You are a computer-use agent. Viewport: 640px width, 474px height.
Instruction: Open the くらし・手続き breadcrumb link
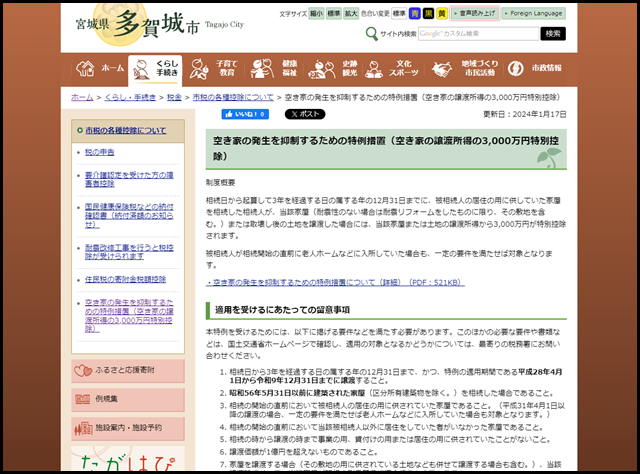pyautogui.click(x=130, y=97)
